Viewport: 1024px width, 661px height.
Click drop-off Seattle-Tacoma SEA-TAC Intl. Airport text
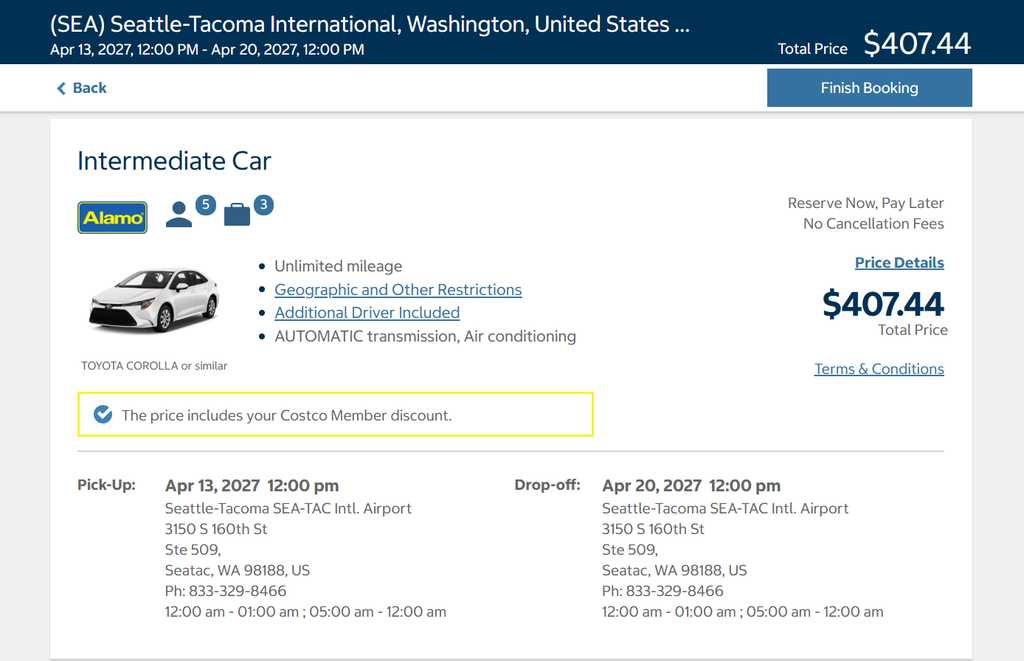point(725,508)
